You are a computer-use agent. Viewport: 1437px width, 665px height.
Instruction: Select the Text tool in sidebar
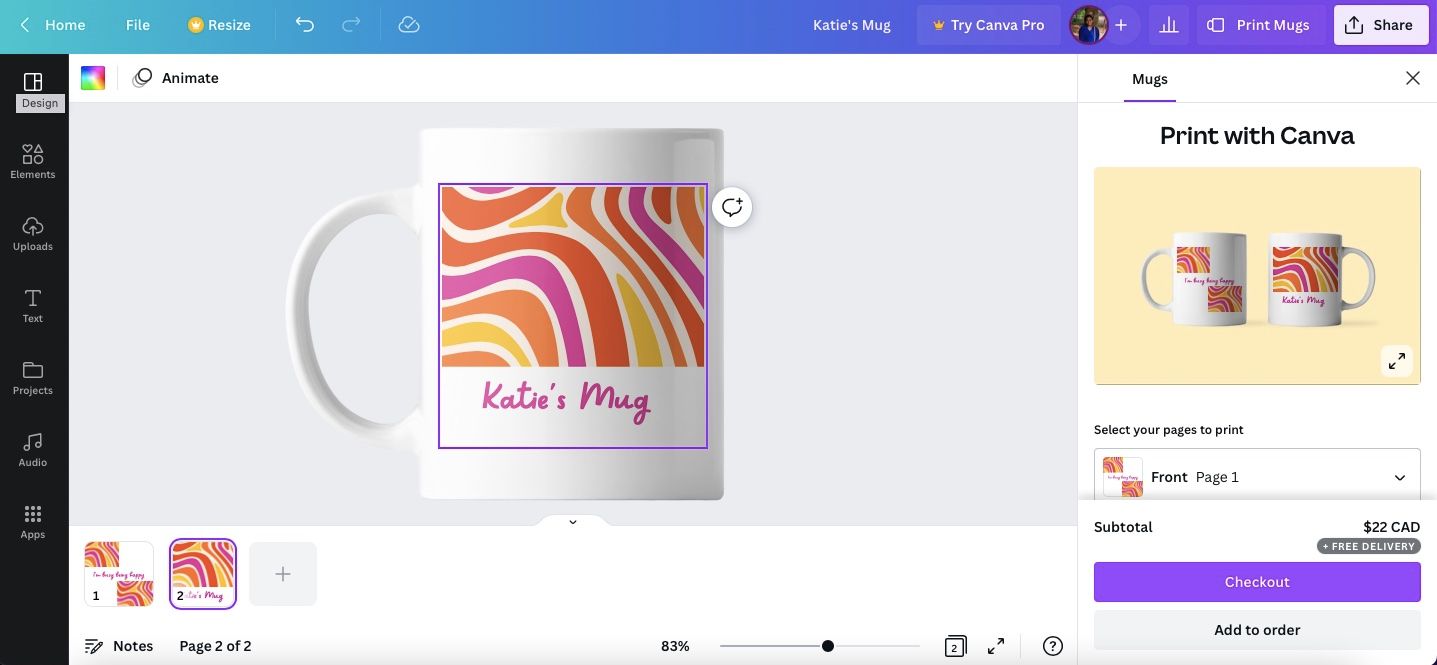(33, 305)
